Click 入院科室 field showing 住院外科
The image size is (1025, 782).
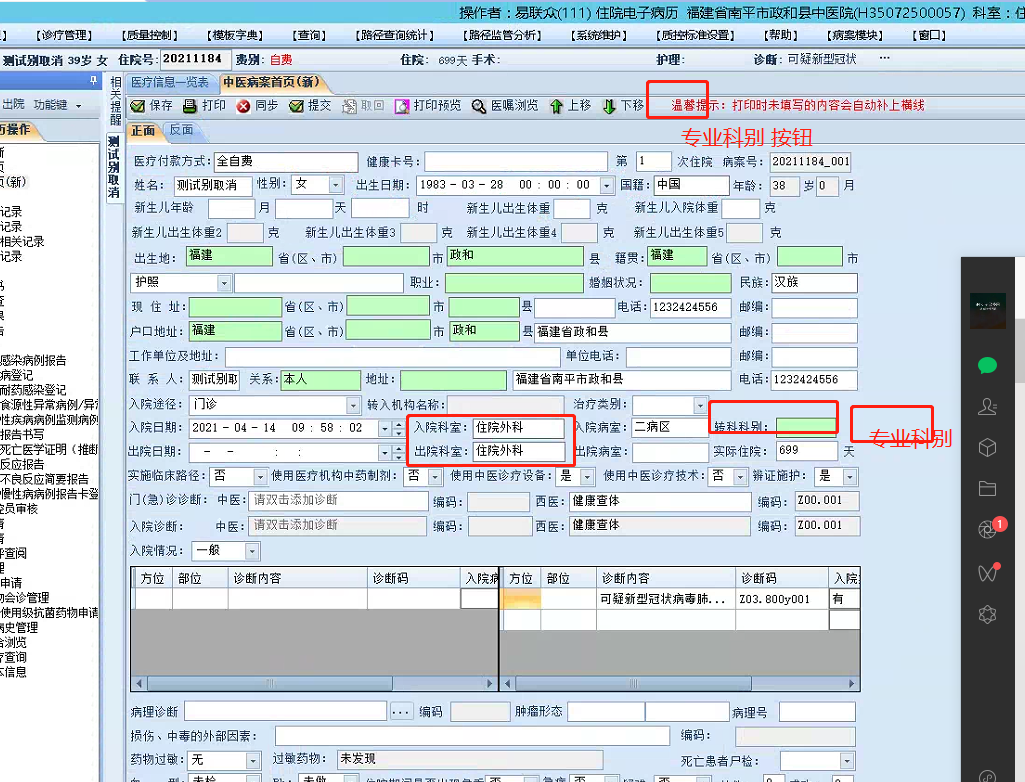(x=518, y=428)
